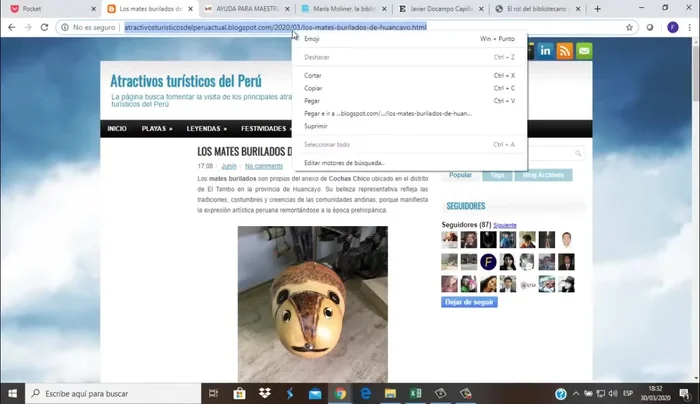Close the Pocket tab
700x404 pixels.
point(93,8)
